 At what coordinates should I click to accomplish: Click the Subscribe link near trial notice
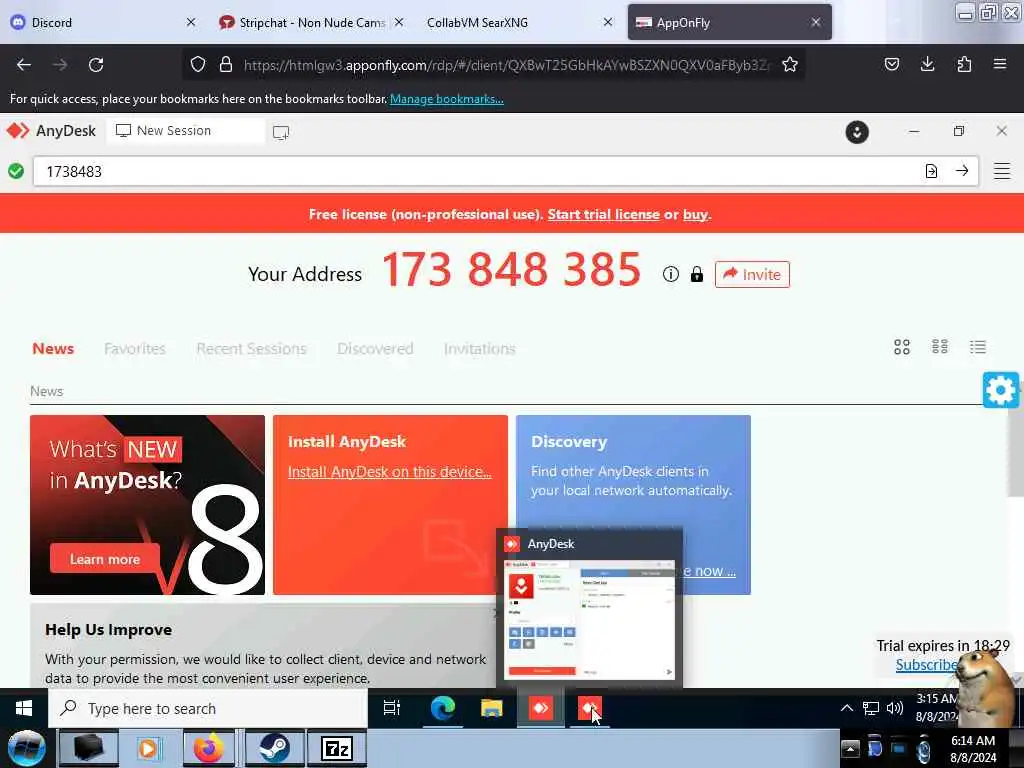(x=925, y=665)
